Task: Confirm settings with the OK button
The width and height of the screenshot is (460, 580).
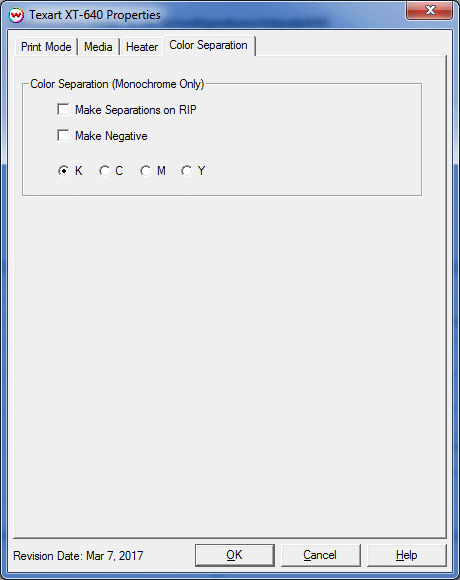Action: click(x=235, y=555)
